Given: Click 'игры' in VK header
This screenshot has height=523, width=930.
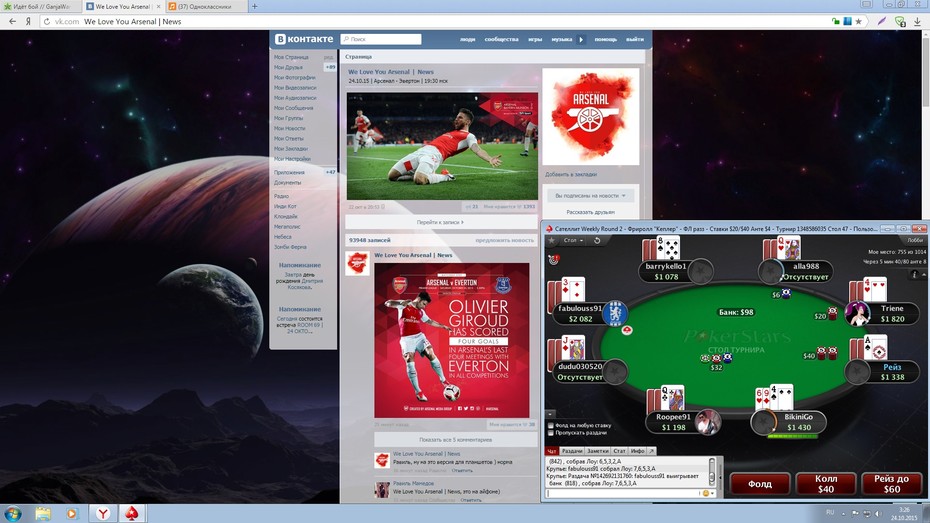Looking at the screenshot, I should point(535,39).
